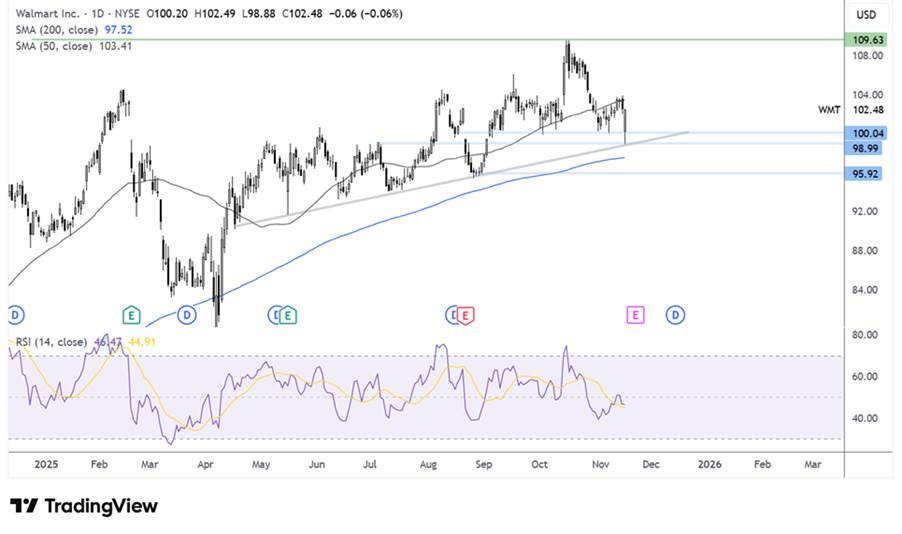
Task: Click the −0.06 (−0.06%) change value
Action: [x=365, y=13]
